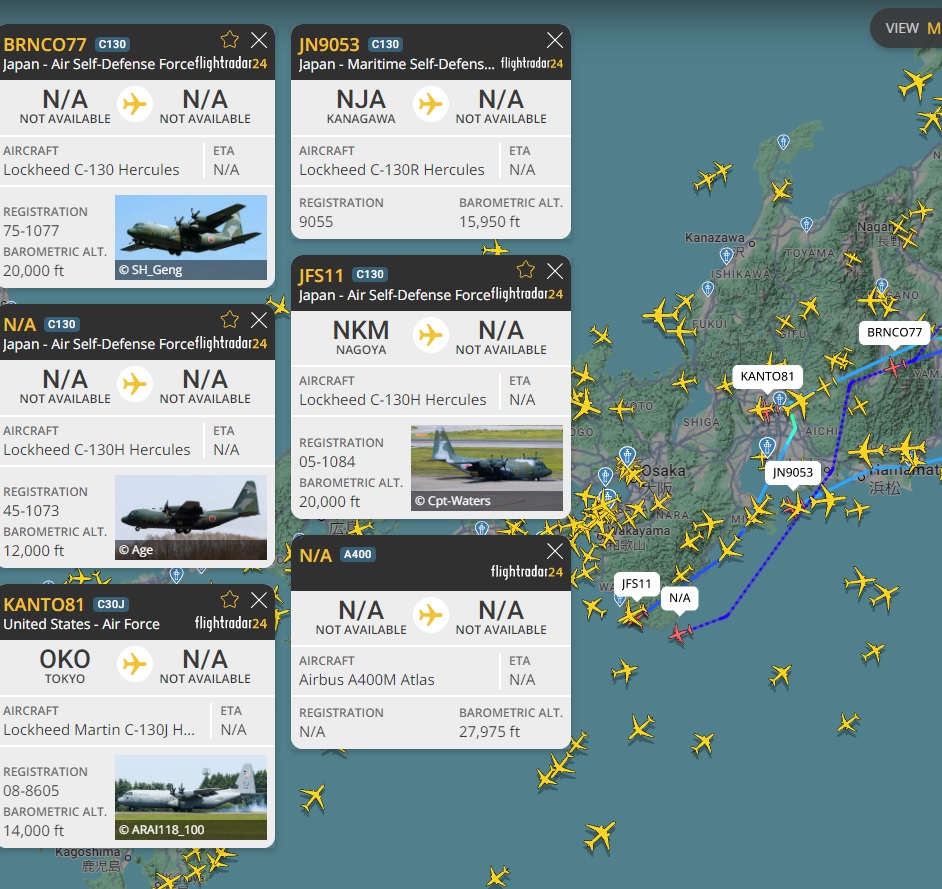Click the C130 badge on JFS11 card
Screen dimensions: 942x889
[x=369, y=275]
